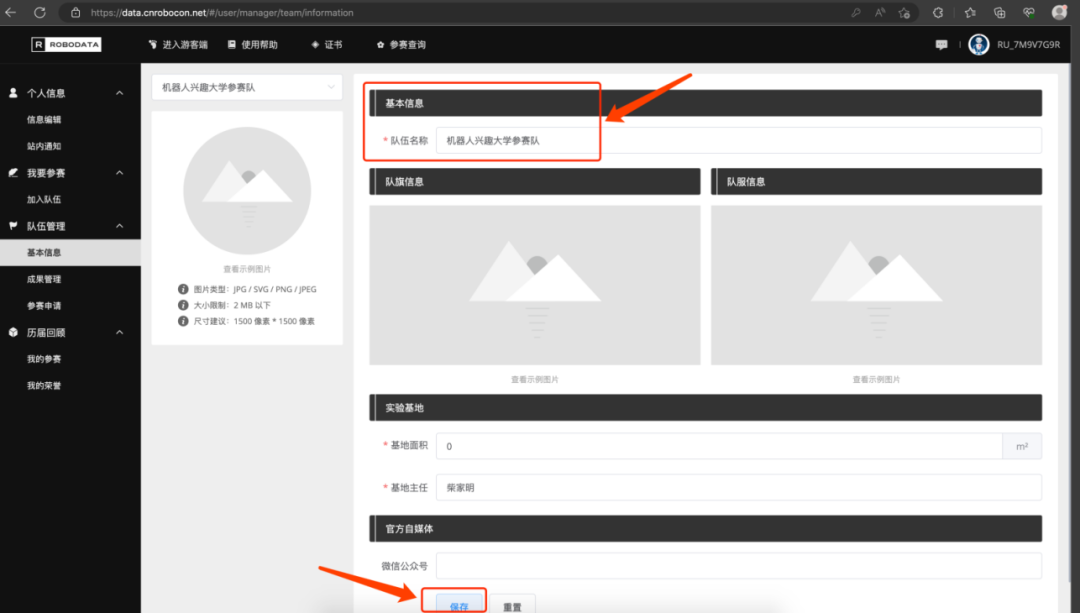This screenshot has width=1080, height=613.
Task: Go back with browser back arrow
Action: [x=10, y=12]
